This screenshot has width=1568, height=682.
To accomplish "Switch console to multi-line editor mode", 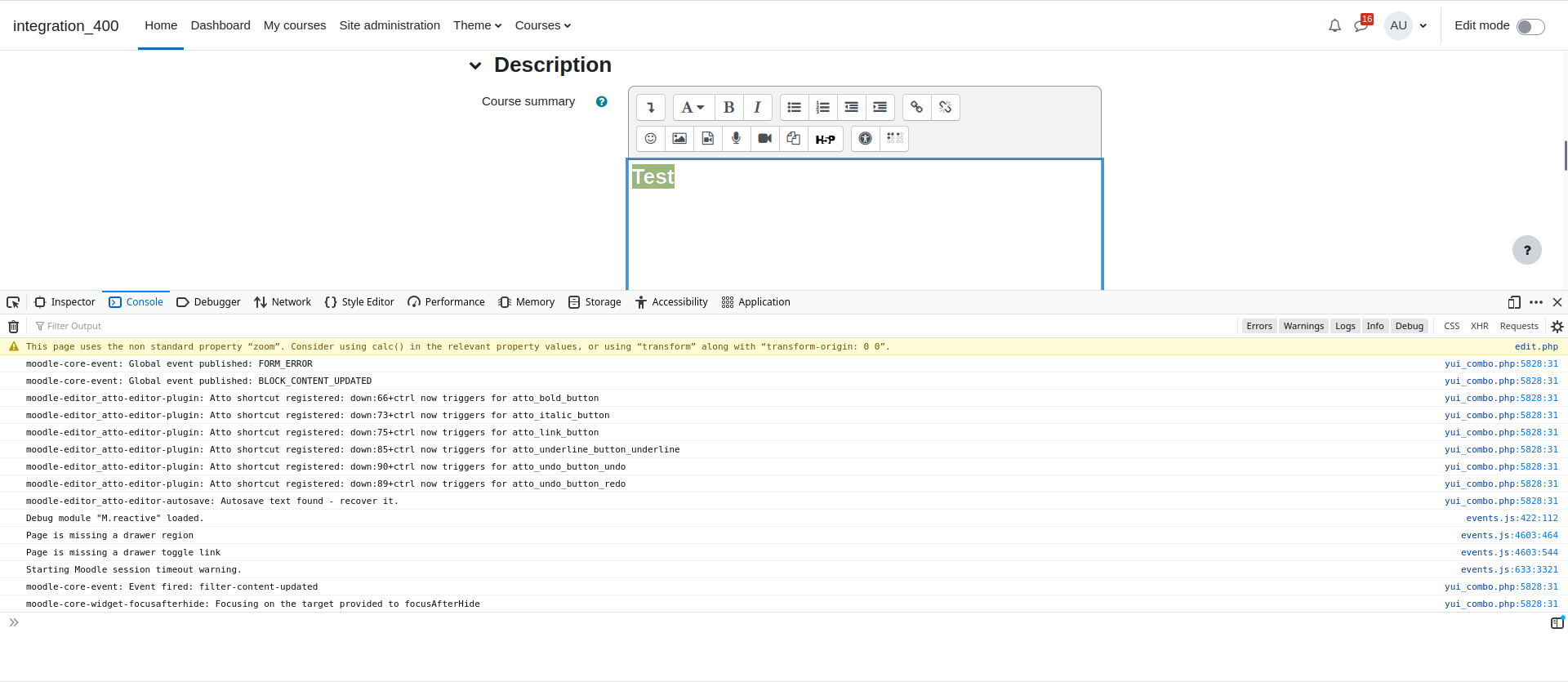I will pyautogui.click(x=1557, y=623).
